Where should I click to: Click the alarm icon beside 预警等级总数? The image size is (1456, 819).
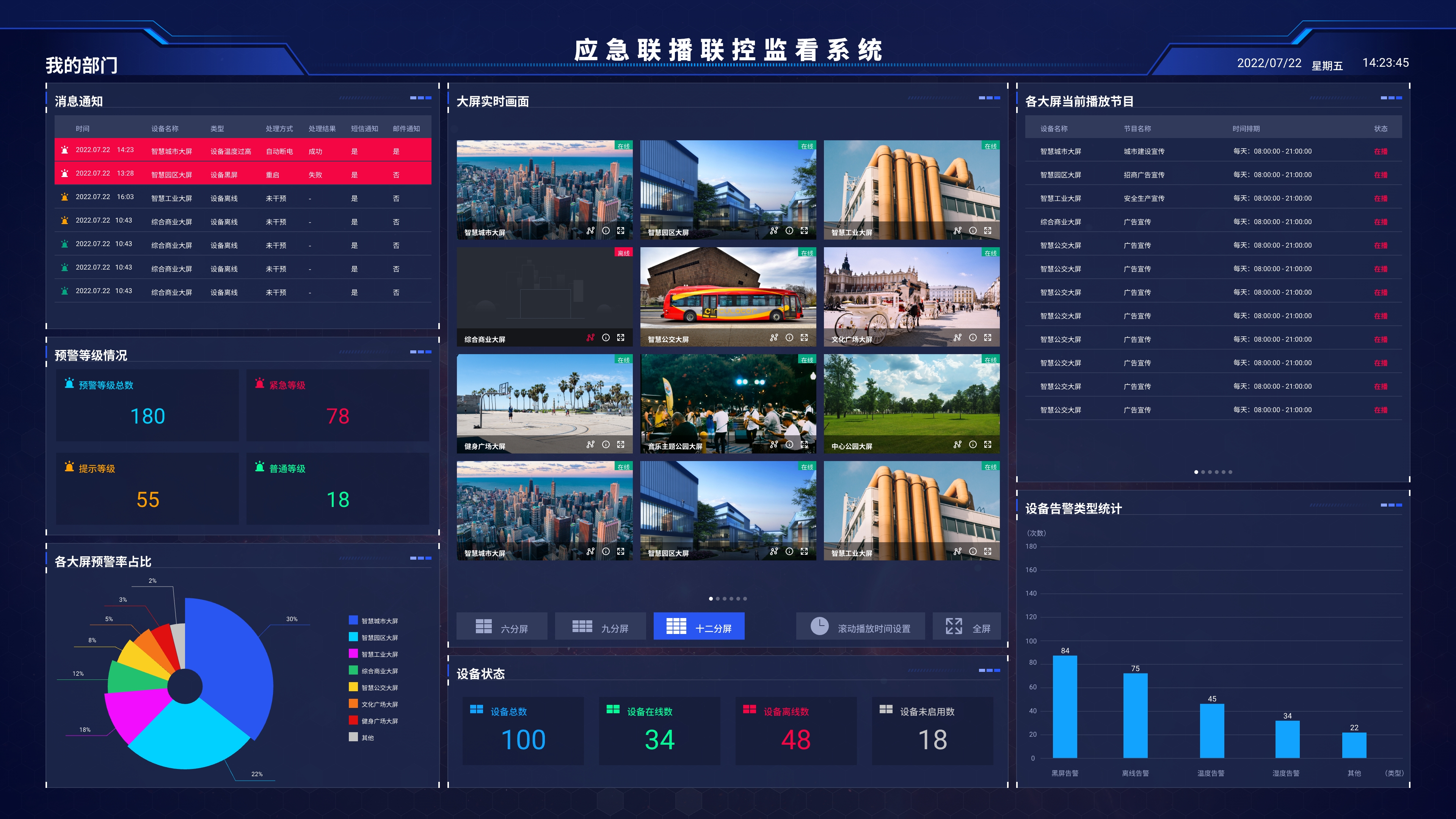click(69, 383)
